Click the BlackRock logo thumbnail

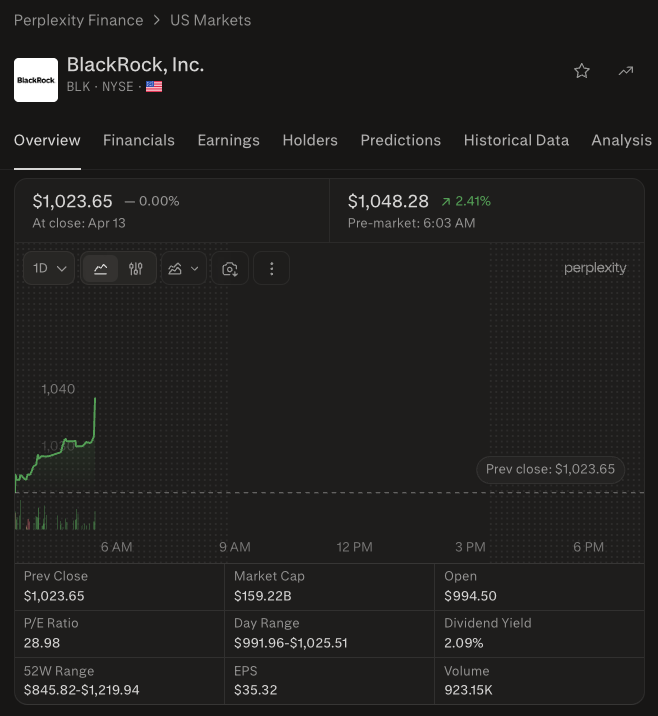(36, 80)
